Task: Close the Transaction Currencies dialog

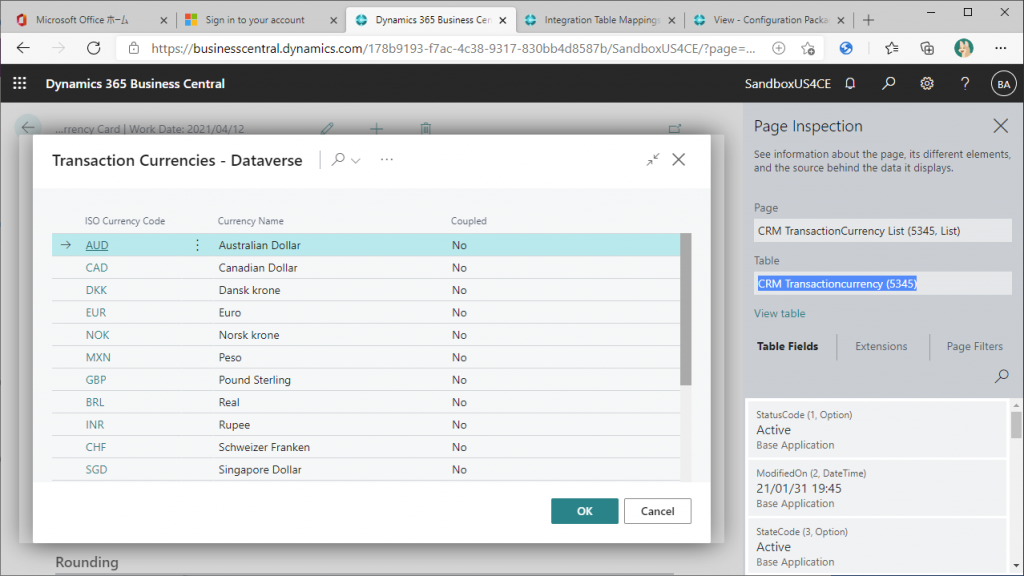Action: coord(679,159)
